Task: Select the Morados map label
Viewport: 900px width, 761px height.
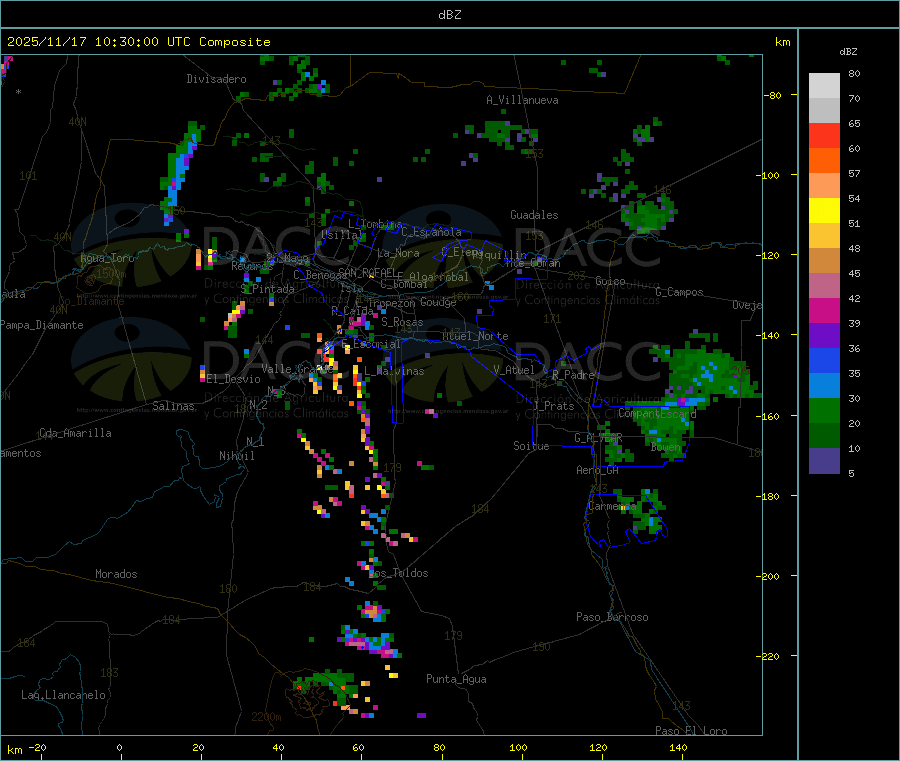Action: pos(116,574)
